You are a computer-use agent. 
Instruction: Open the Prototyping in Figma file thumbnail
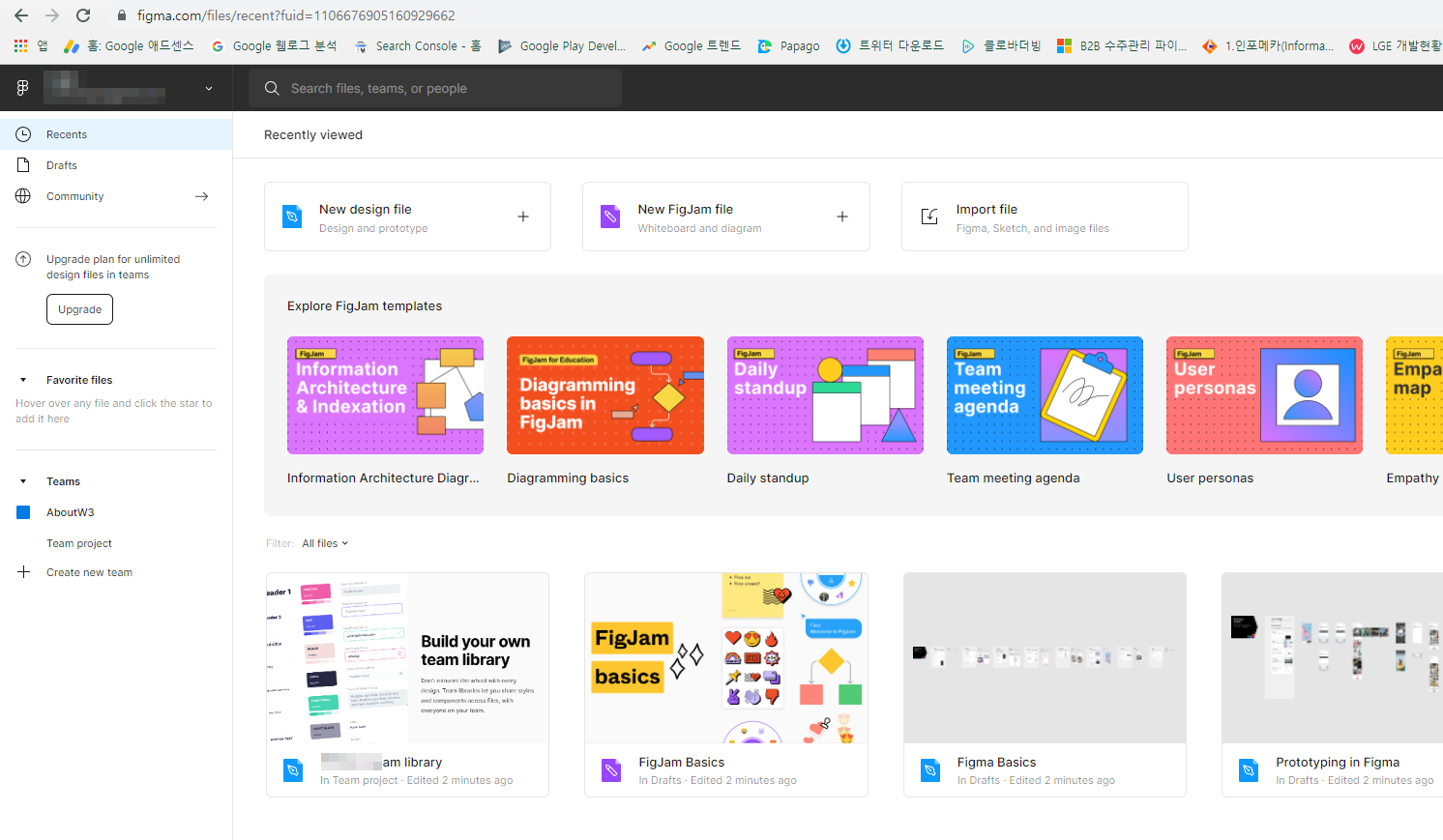[x=1332, y=657]
